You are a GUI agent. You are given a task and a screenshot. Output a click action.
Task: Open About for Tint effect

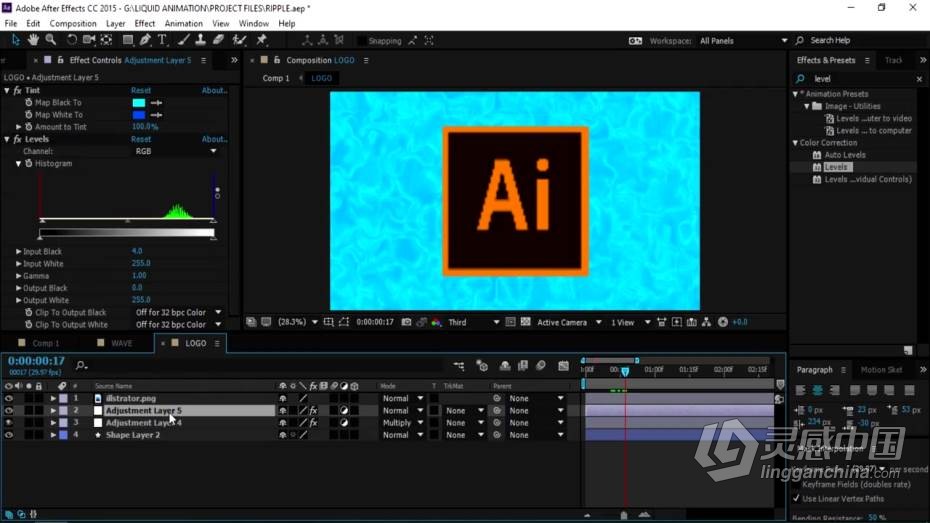tap(214, 90)
